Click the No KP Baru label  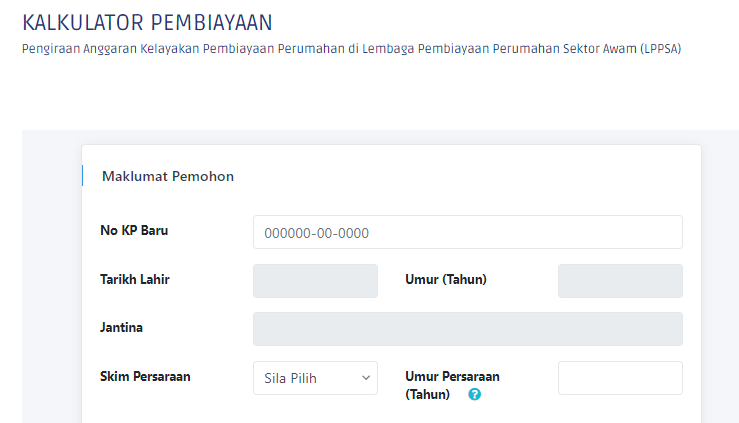134,231
